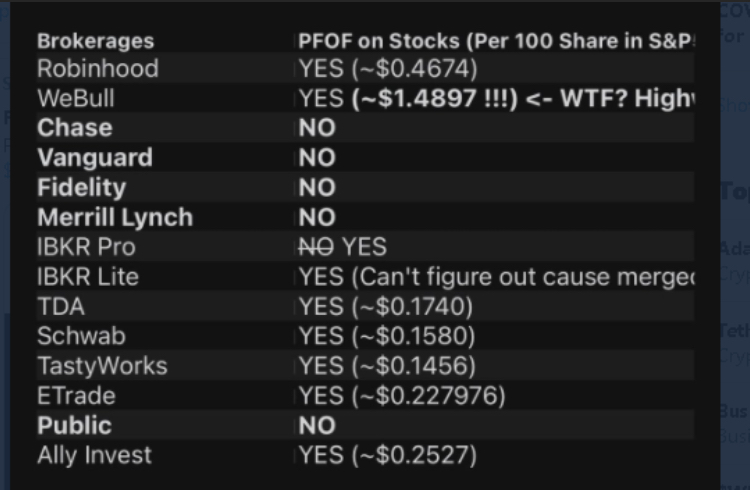This screenshot has width=750, height=490.
Task: Select the Public row label
Action: [75, 425]
